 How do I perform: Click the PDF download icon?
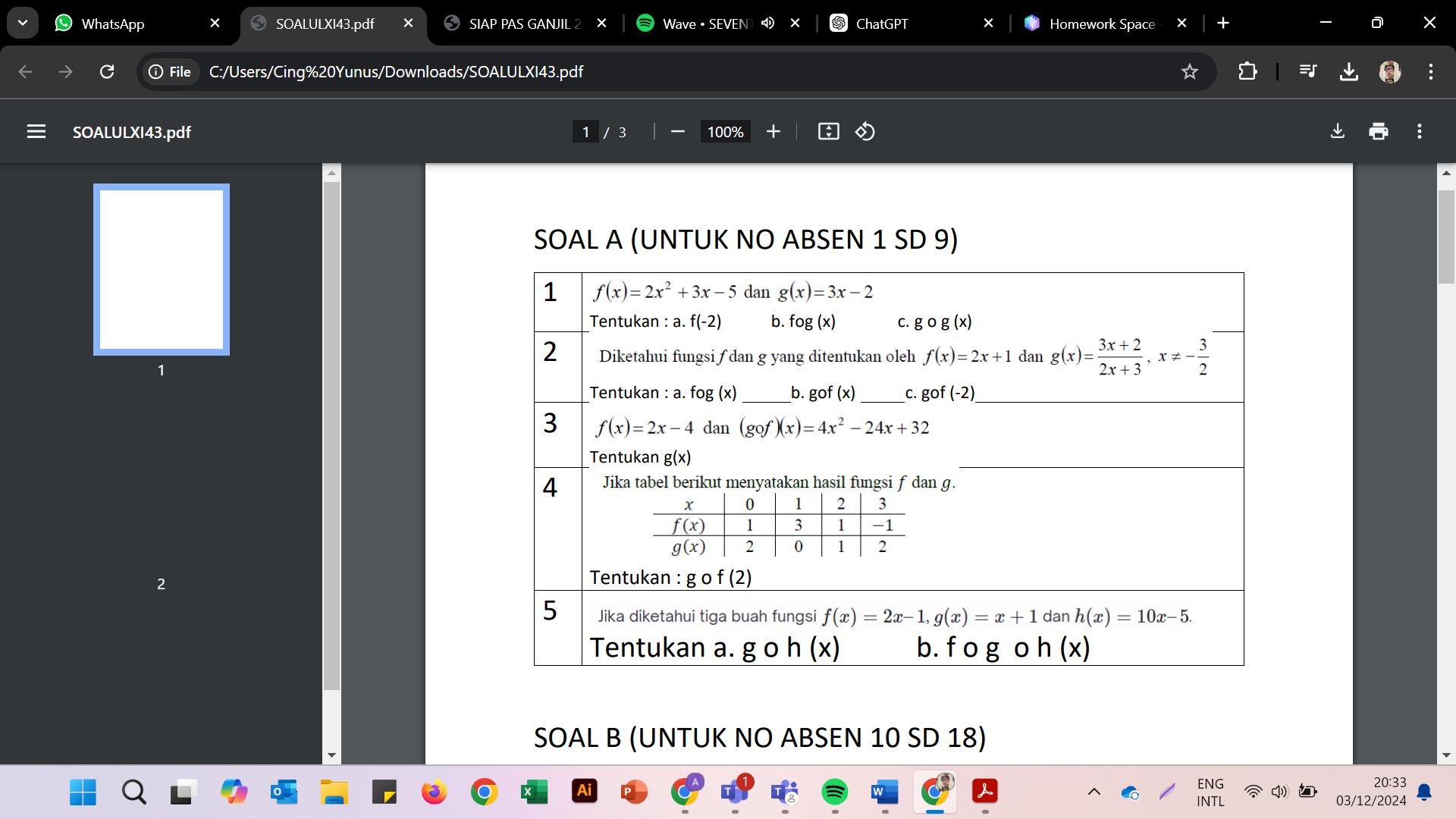[x=1337, y=131]
